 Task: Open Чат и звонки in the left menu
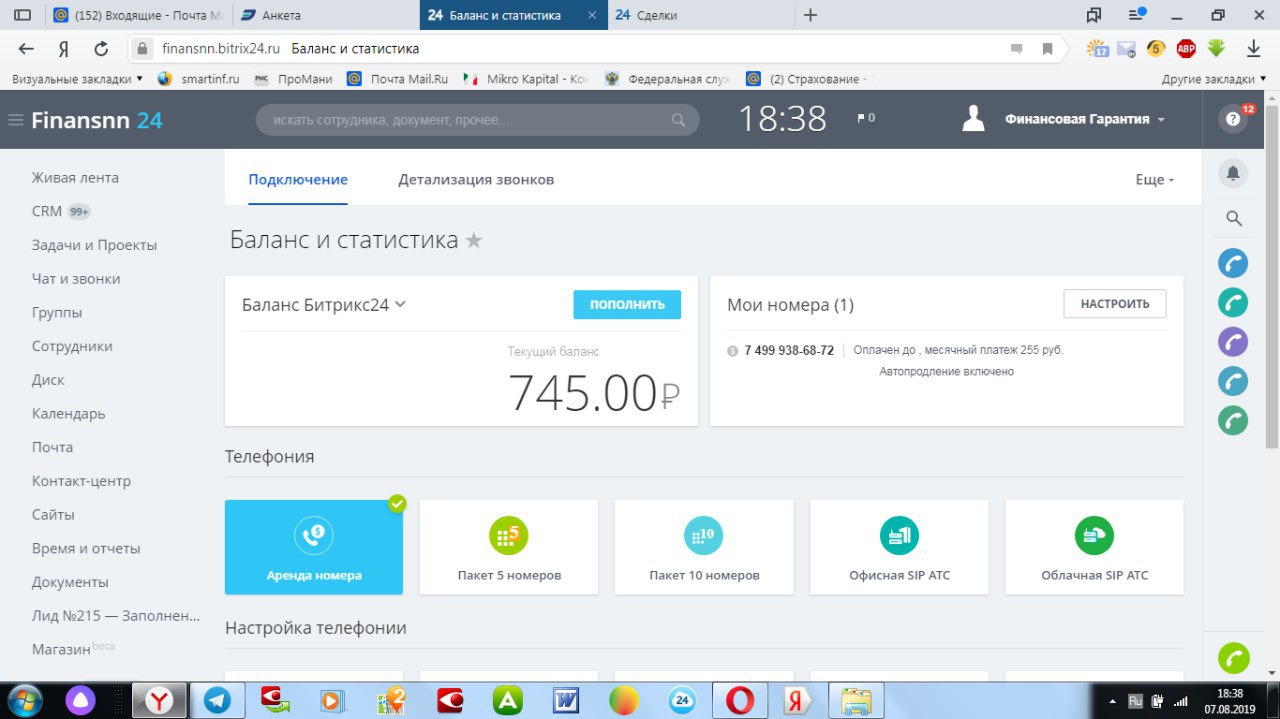tap(76, 279)
